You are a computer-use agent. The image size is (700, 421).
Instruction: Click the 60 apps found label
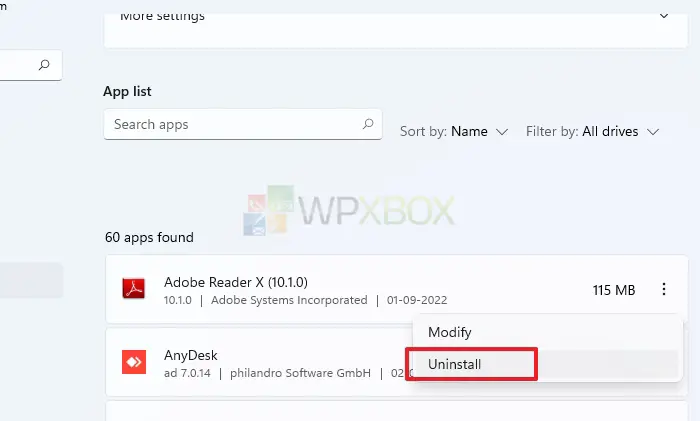click(x=149, y=237)
